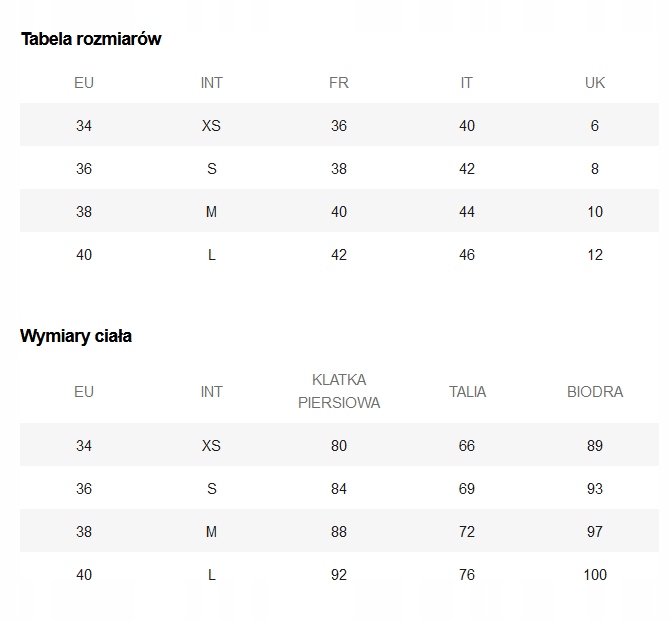The image size is (672, 621).
Task: Click waist measurement 69 cell
Action: coord(467,489)
